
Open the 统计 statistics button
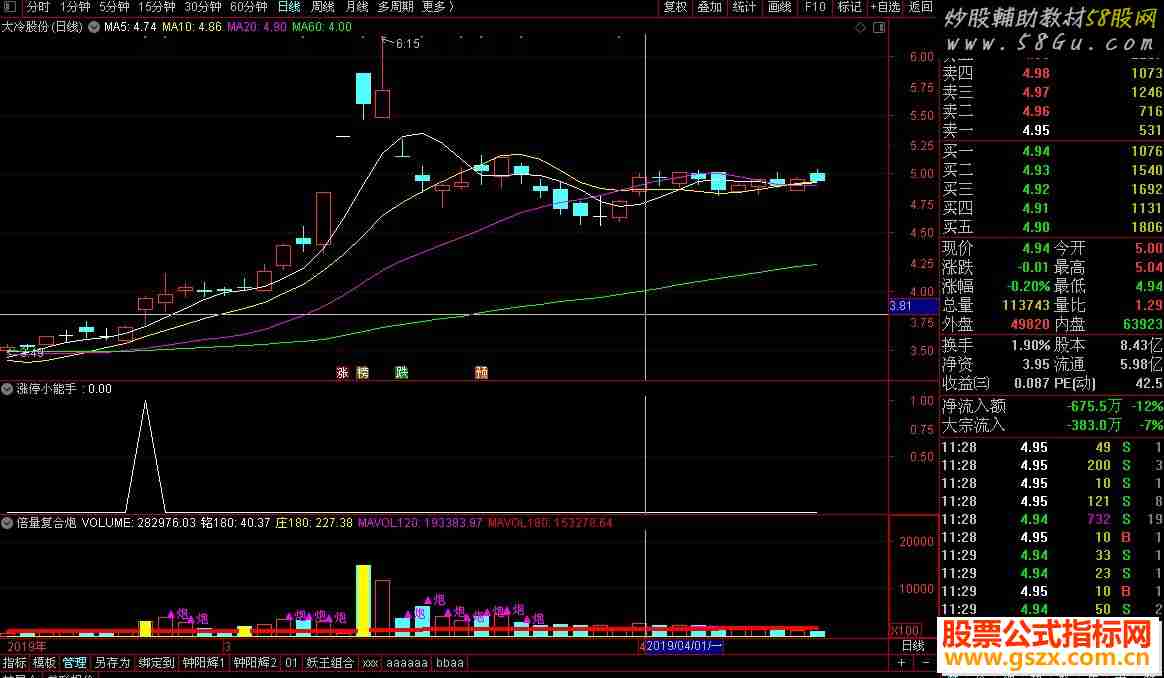point(744,7)
